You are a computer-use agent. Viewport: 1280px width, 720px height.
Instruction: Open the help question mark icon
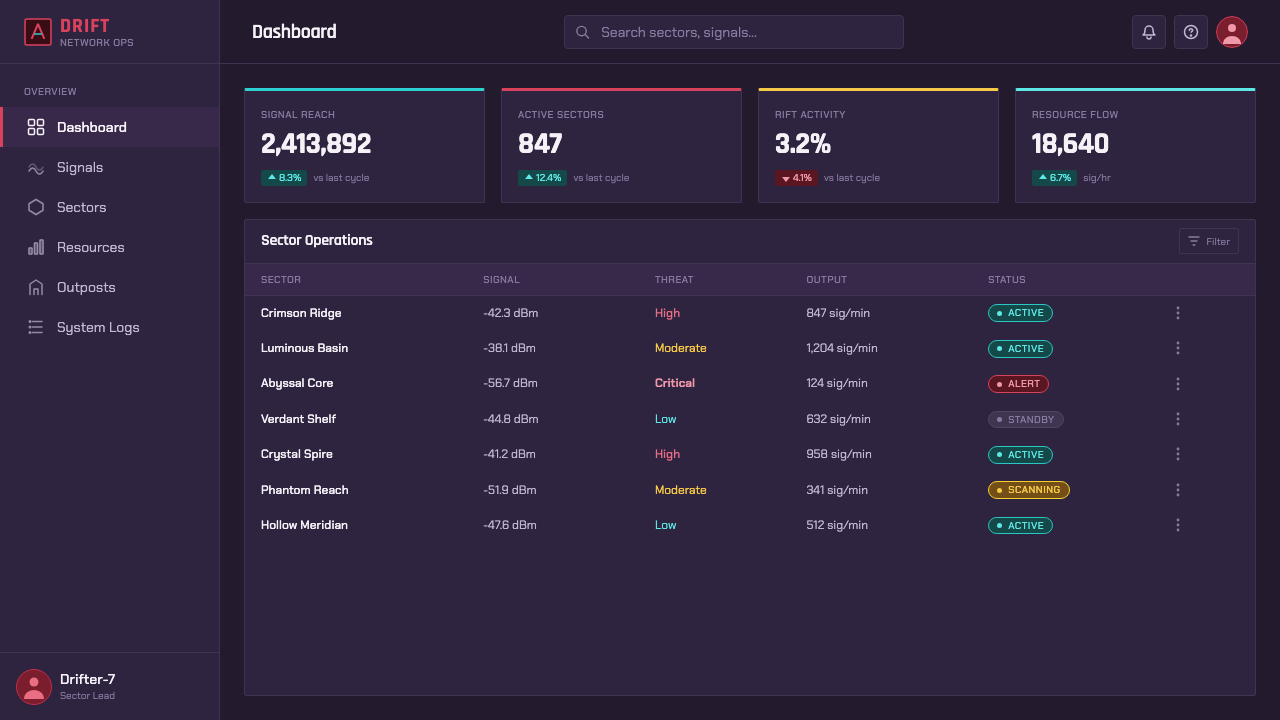(x=1191, y=32)
